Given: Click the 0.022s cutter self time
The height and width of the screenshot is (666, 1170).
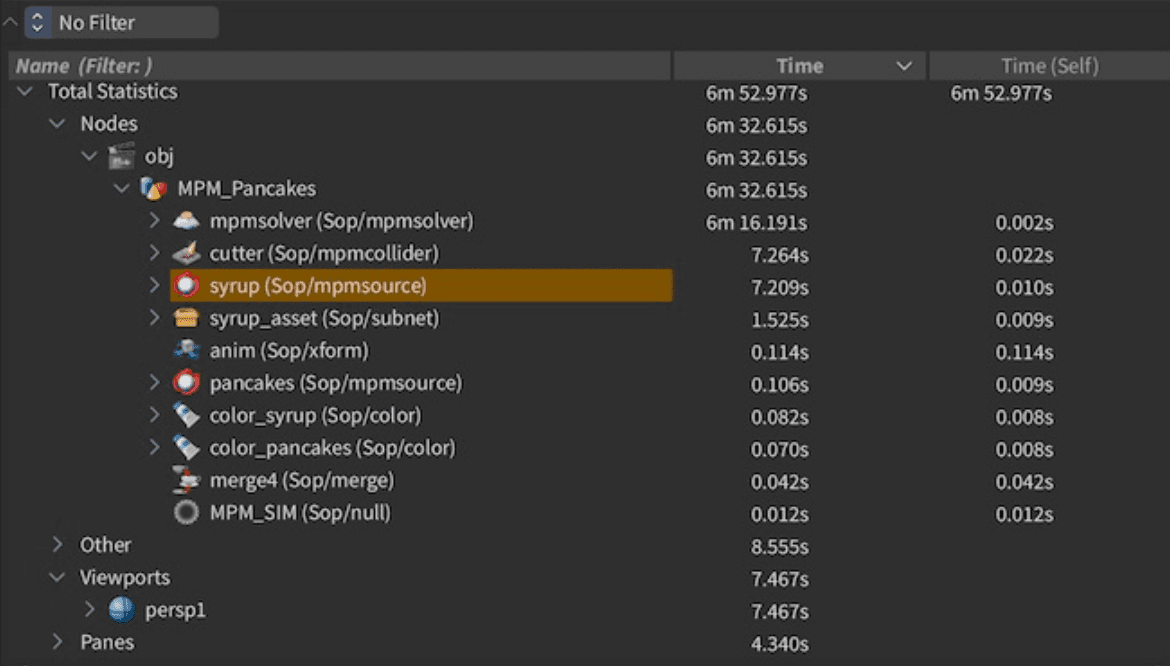Looking at the screenshot, I should coord(1024,255).
